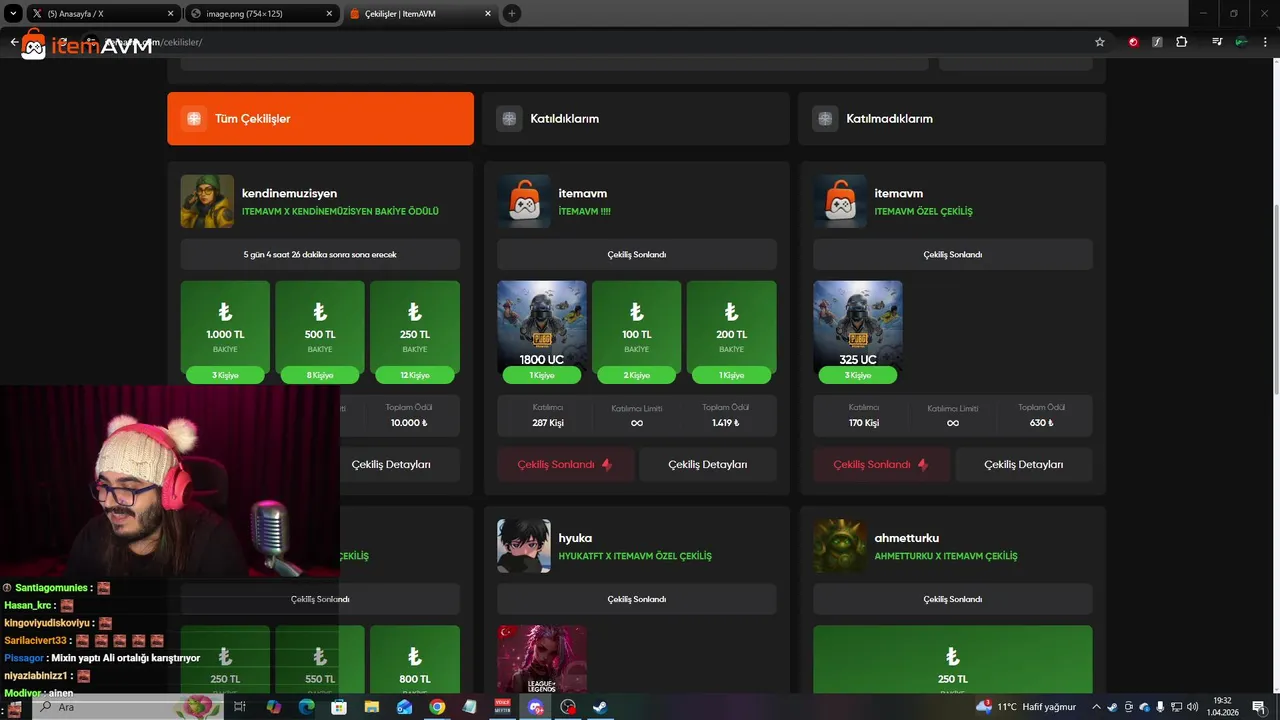Screen dimensions: 1280x720
Task: Open the weather widget showing 11°C
Action: [x=1027, y=707]
